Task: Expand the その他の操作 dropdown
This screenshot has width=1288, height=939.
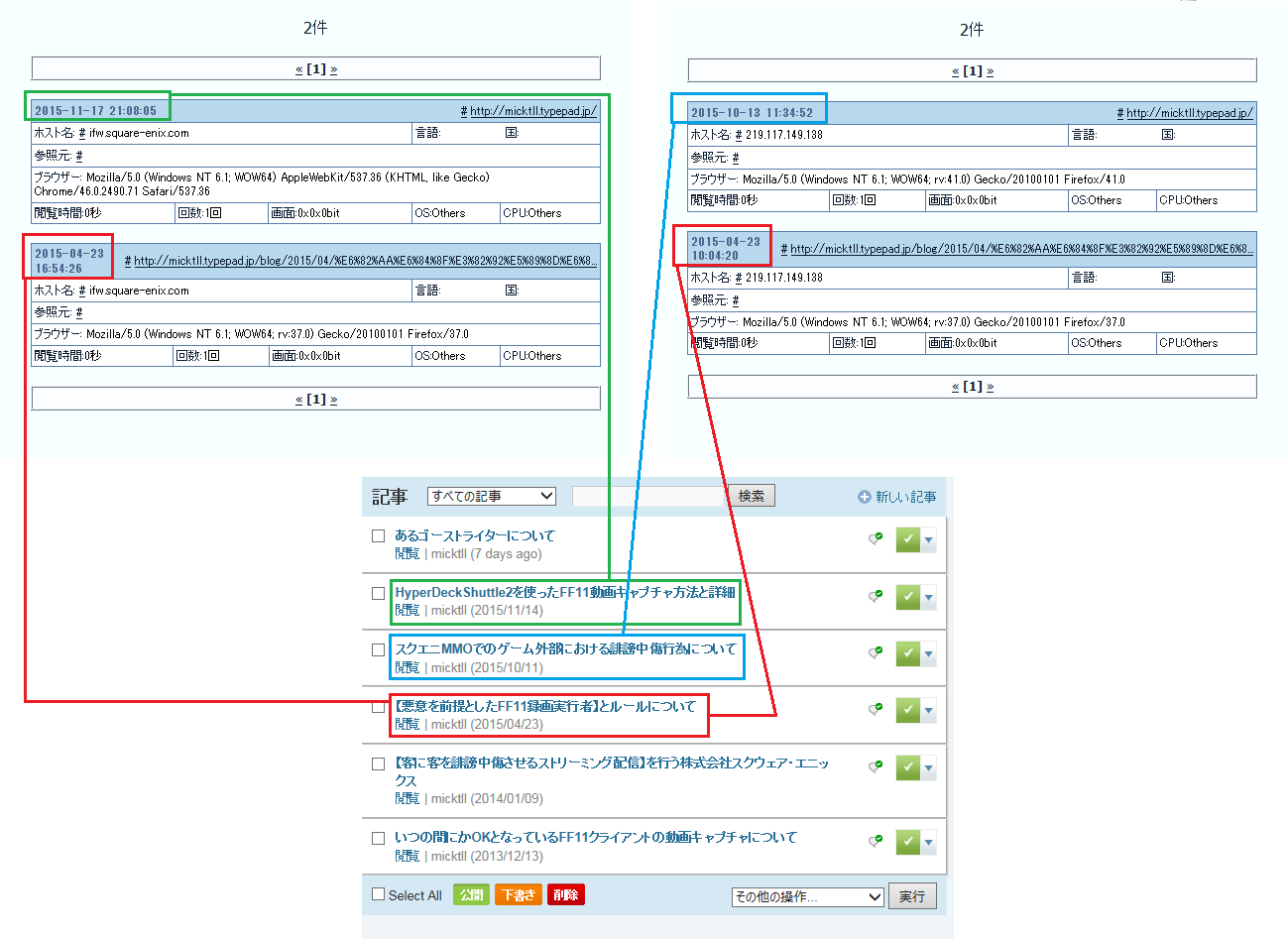Action: point(807,896)
